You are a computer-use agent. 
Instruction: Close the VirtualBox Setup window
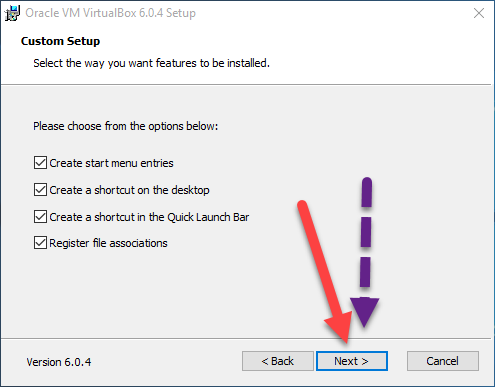[479, 13]
